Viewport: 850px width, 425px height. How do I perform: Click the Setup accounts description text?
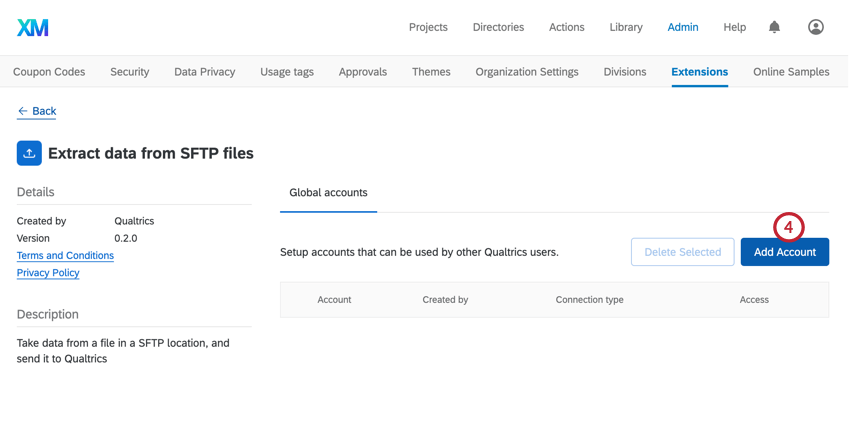click(x=419, y=252)
